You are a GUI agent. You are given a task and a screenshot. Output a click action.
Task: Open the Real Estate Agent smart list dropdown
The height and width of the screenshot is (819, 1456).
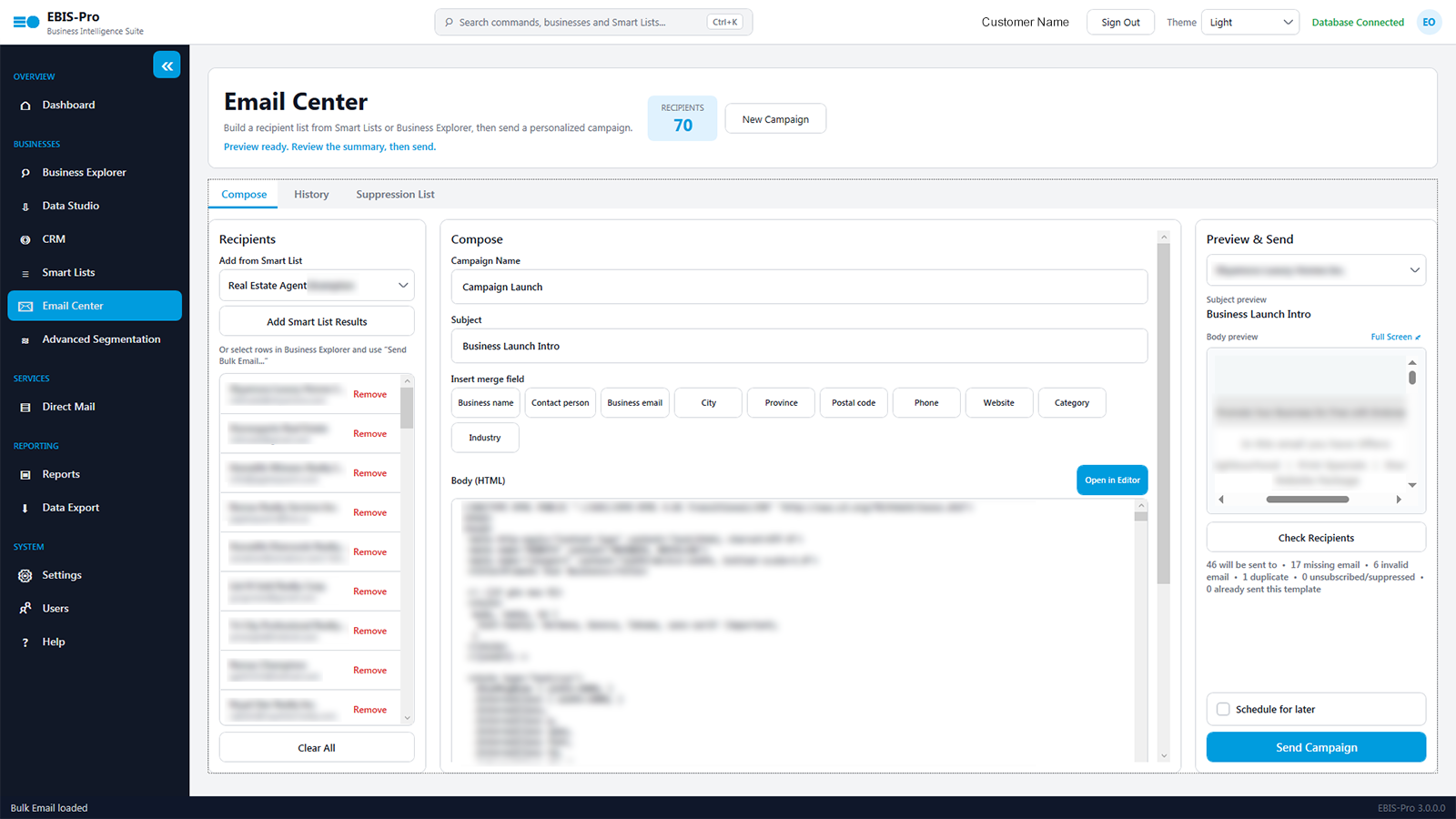pos(317,286)
